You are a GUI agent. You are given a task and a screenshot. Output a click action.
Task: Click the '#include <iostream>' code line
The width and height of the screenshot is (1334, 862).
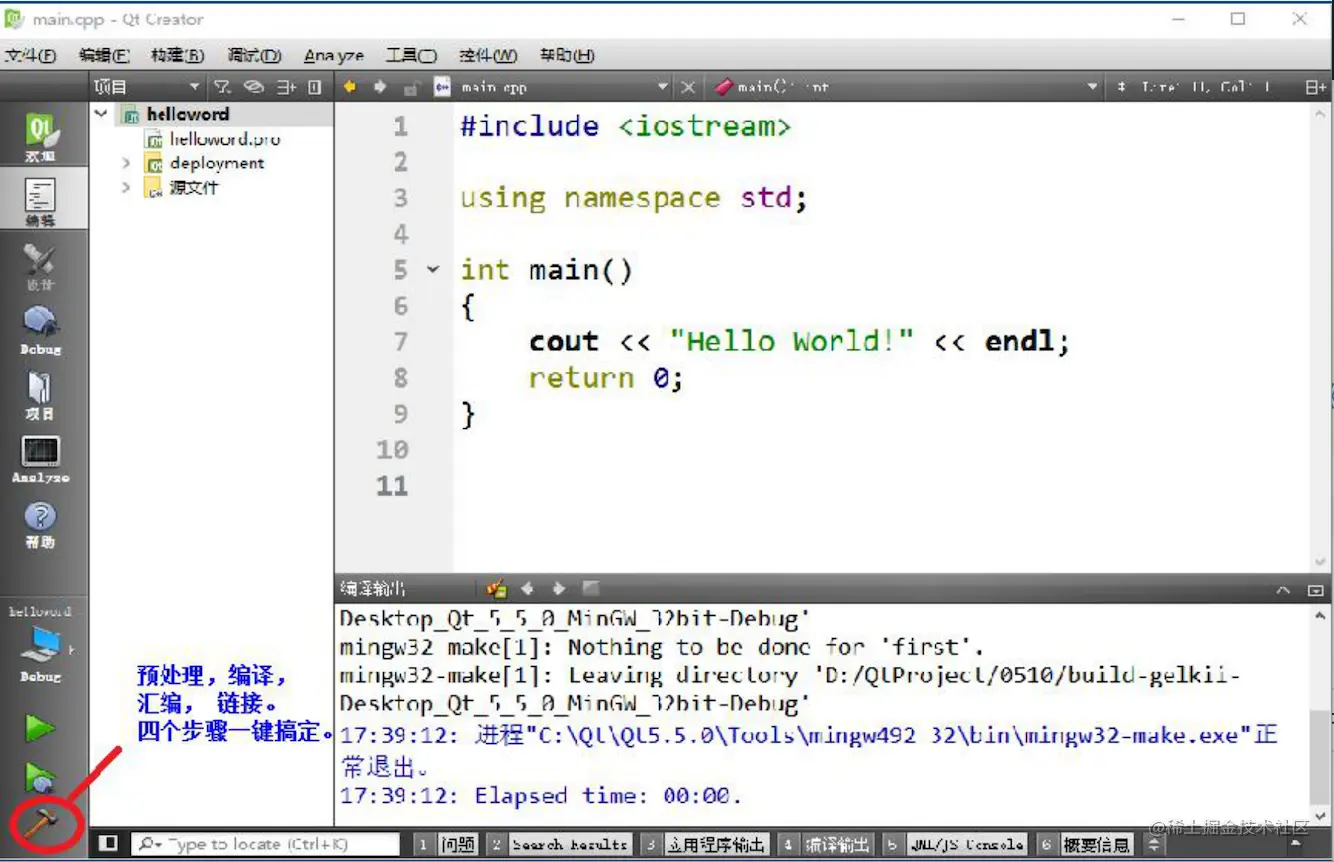(625, 126)
